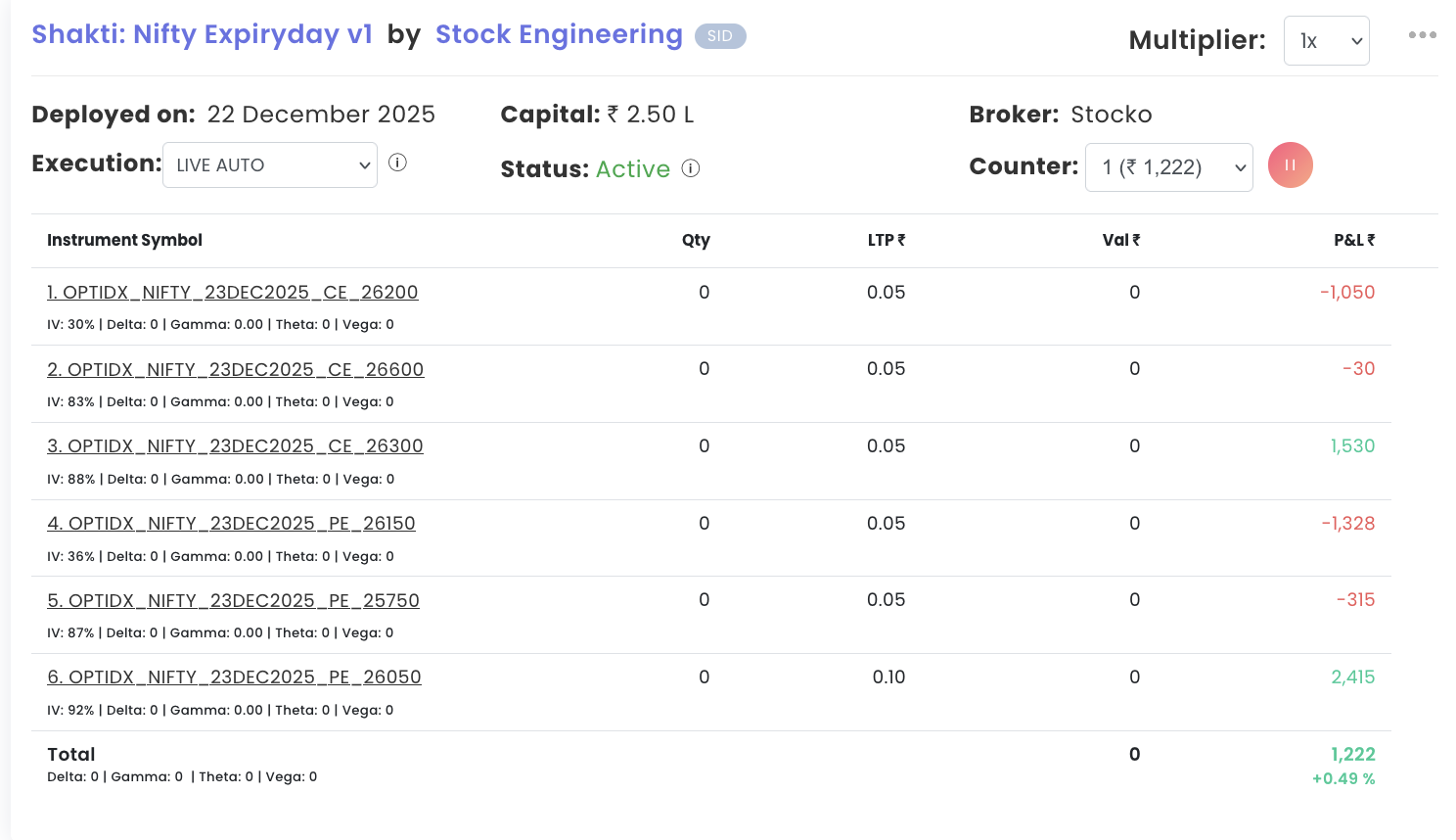Click the info icon next to Active status

[691, 168]
